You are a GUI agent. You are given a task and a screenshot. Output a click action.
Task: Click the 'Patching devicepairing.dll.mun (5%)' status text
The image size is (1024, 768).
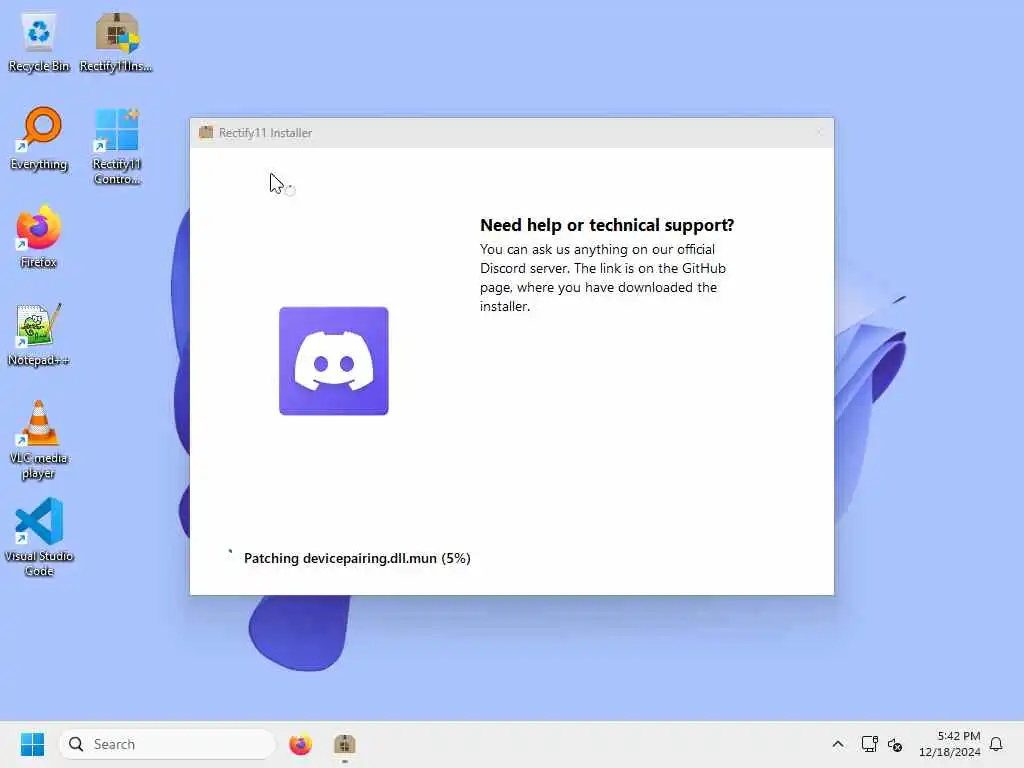pos(357,558)
